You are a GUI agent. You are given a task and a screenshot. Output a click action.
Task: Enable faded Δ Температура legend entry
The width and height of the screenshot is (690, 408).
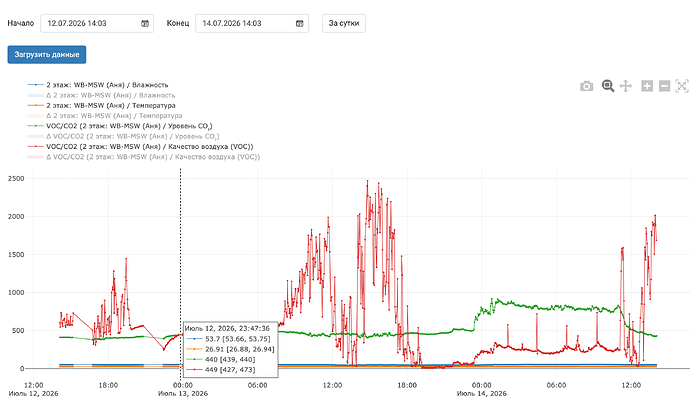(105, 116)
